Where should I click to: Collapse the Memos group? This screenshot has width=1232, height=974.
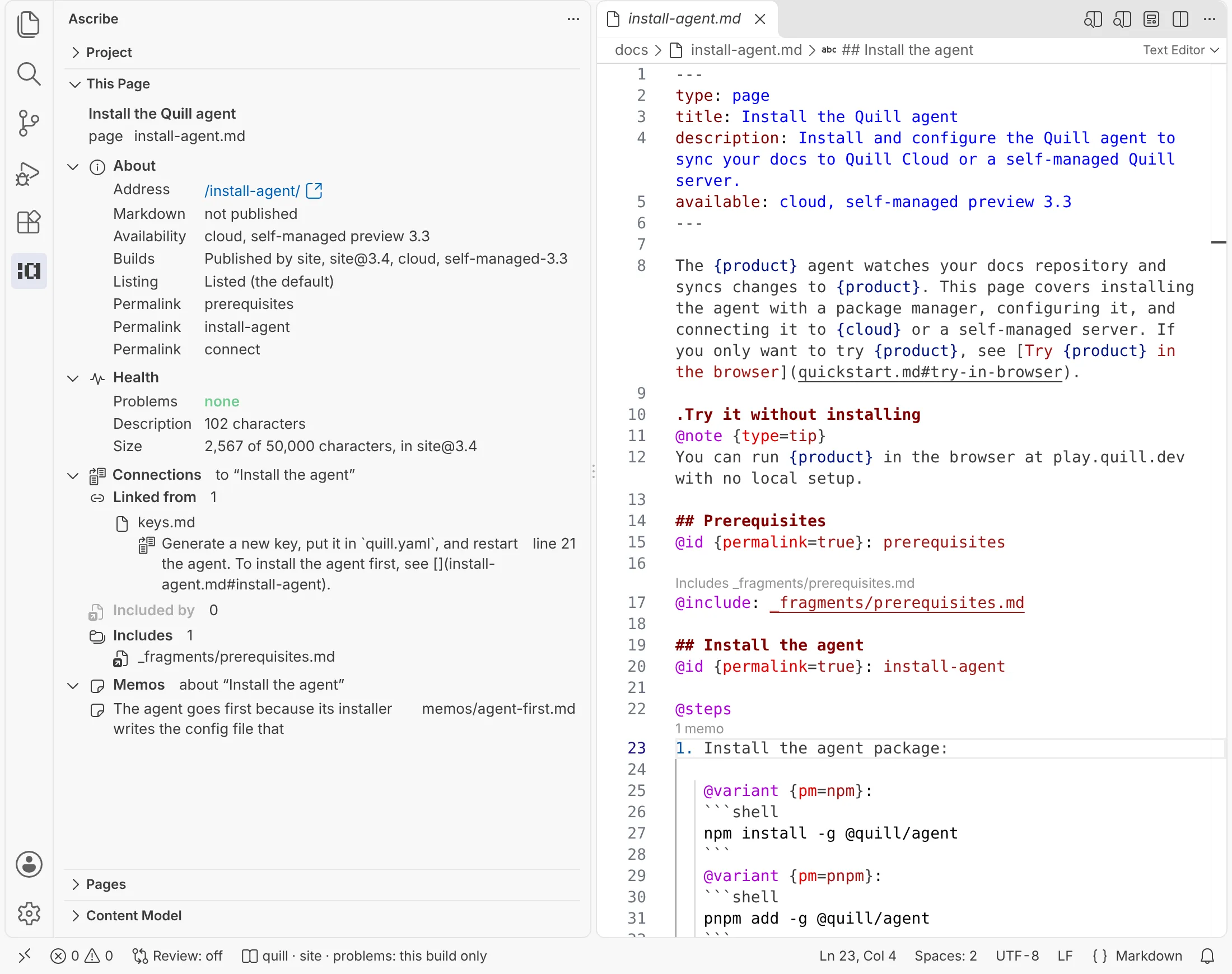(73, 685)
